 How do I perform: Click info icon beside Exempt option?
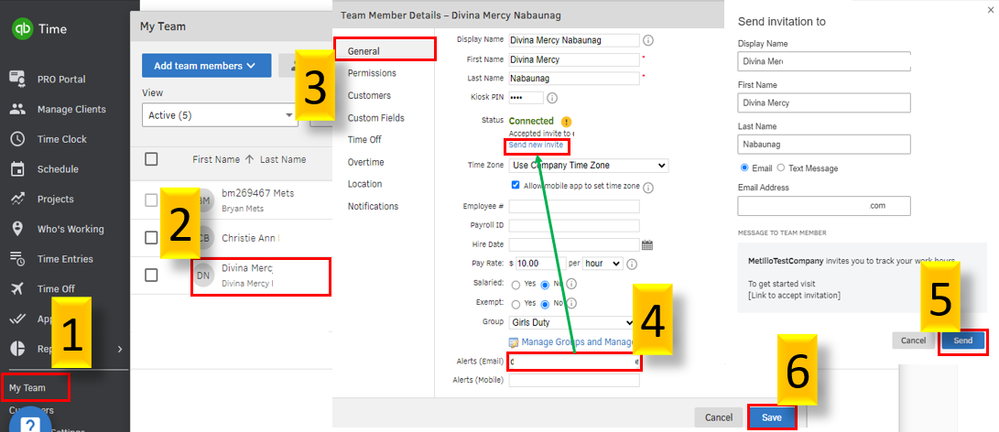pos(571,303)
